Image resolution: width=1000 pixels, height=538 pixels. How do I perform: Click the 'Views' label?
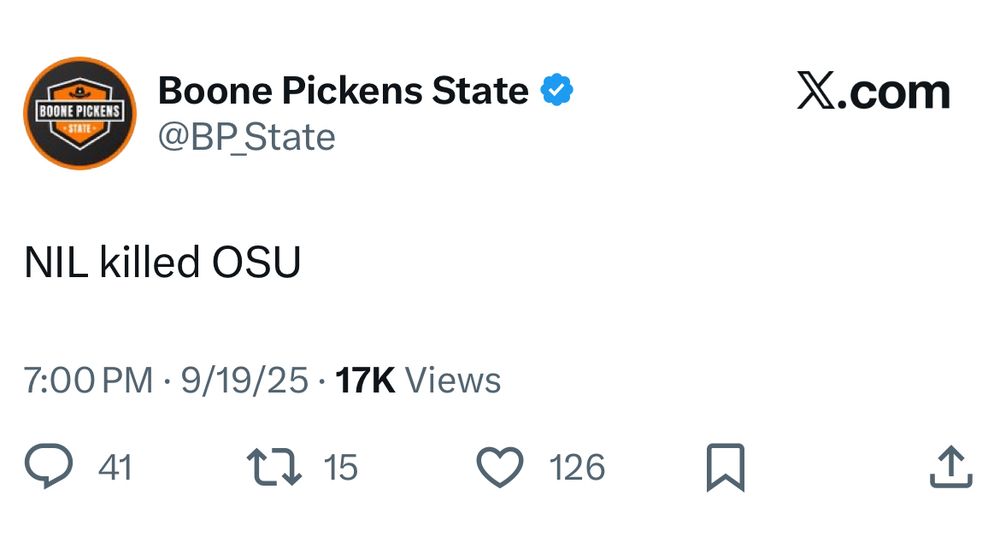(453, 380)
